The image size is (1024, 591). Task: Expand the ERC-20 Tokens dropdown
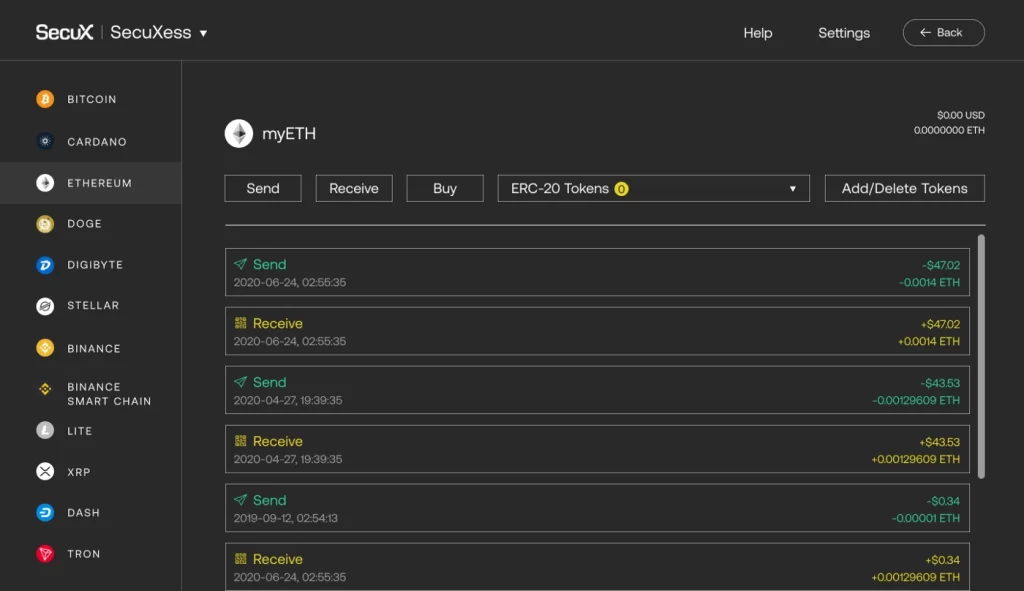[654, 188]
